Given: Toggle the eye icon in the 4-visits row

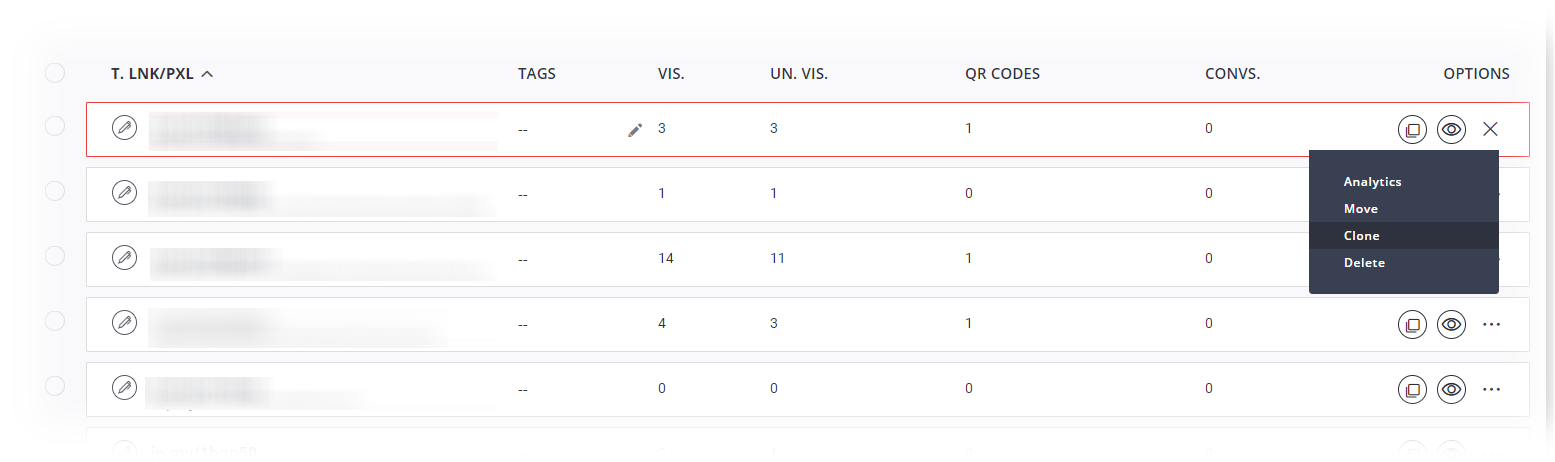Looking at the screenshot, I should click(1452, 324).
